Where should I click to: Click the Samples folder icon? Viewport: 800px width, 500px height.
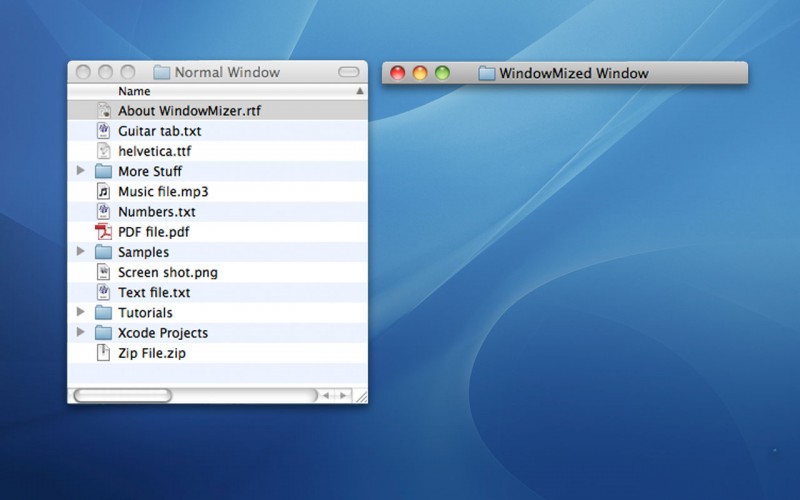(x=104, y=252)
